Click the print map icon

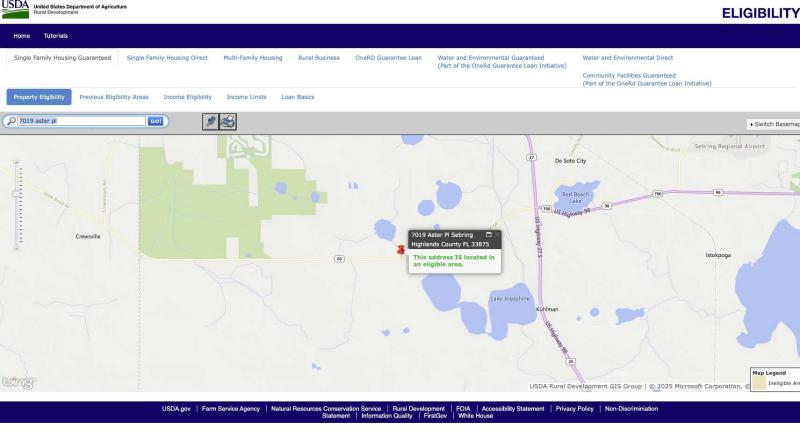(228, 121)
